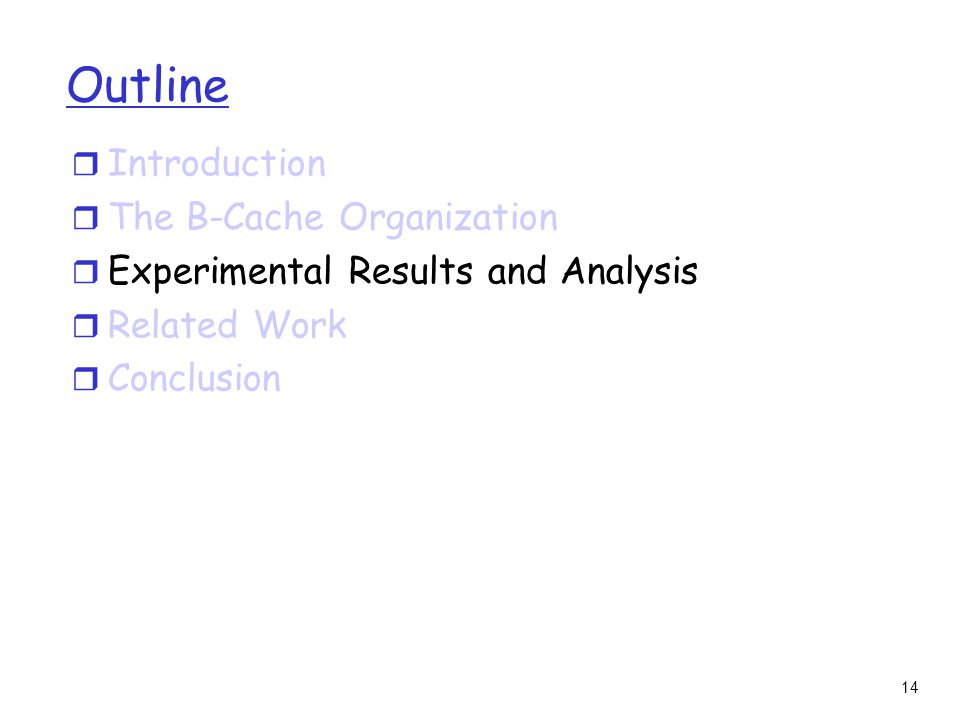
Task: Select the faded Conclusion outline item
Action: tap(195, 378)
